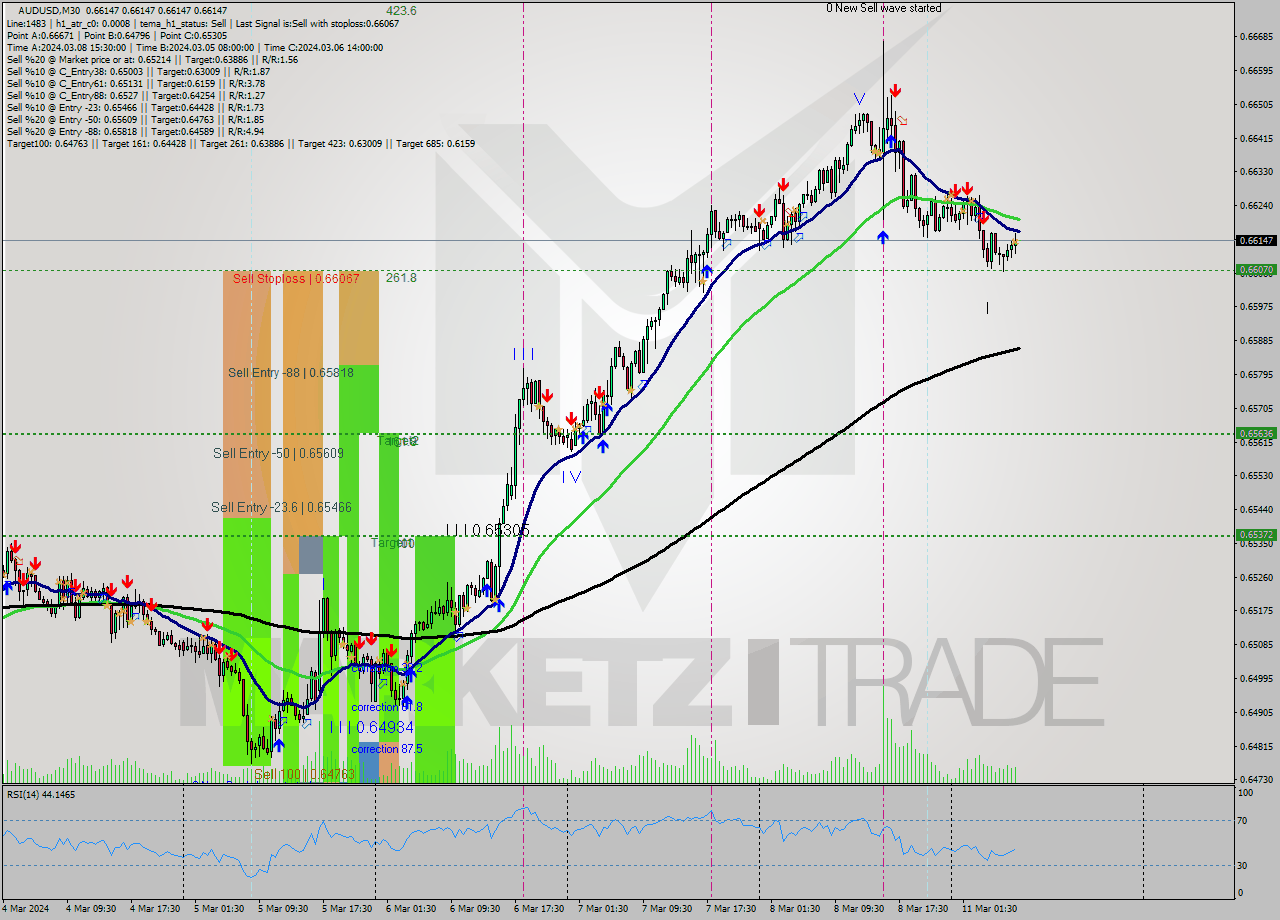Click the RSI(14) 44.1465 indicator label

click(41, 795)
